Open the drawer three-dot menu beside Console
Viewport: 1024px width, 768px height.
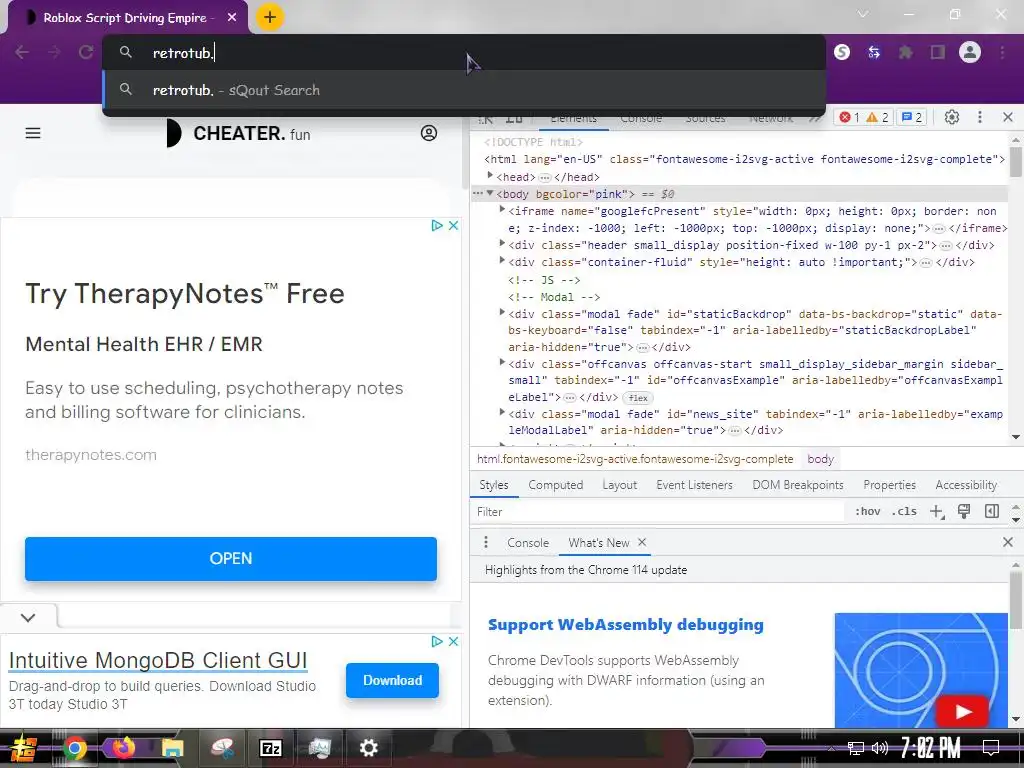485,542
